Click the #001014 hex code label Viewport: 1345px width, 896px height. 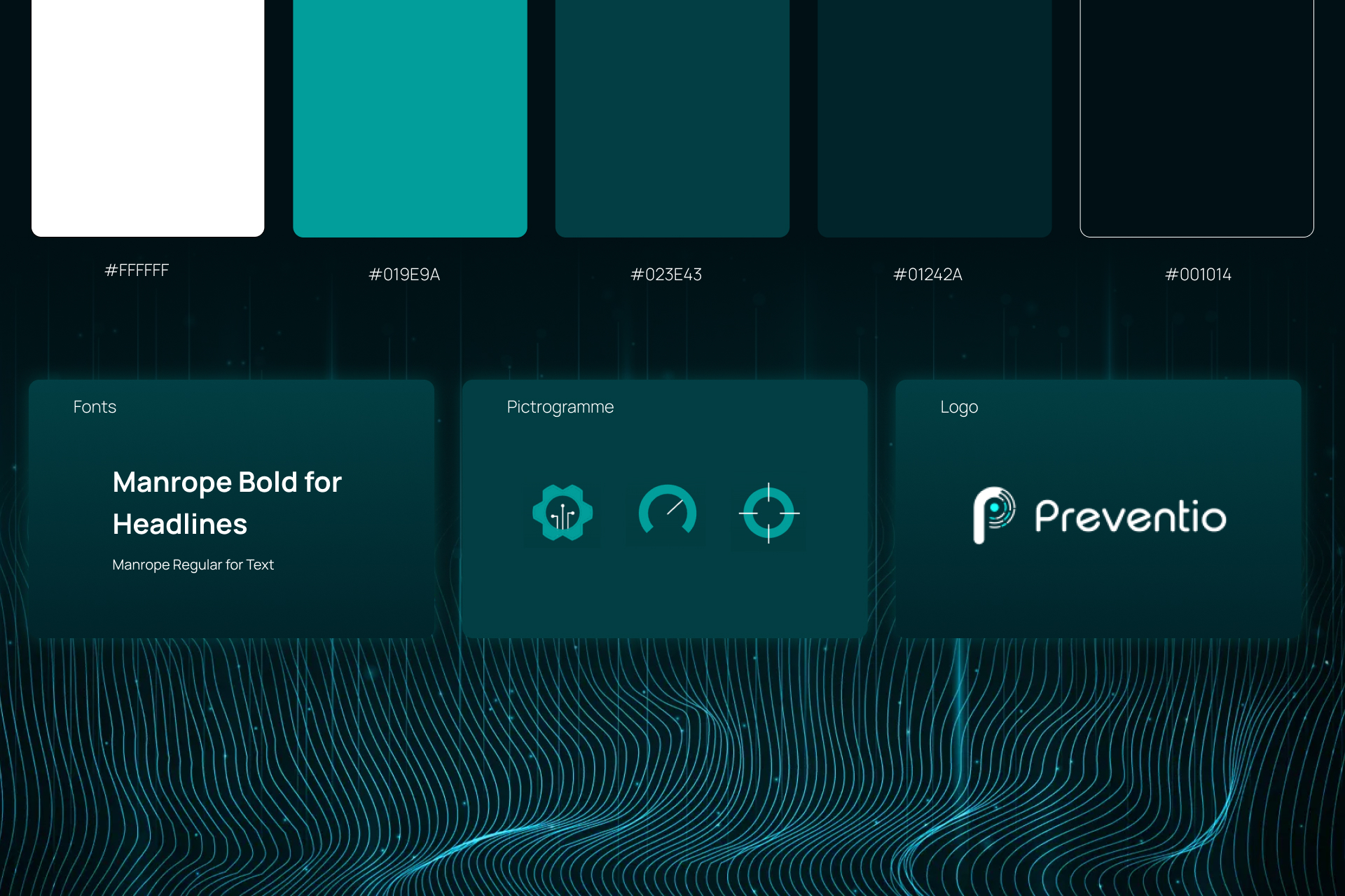[1198, 275]
